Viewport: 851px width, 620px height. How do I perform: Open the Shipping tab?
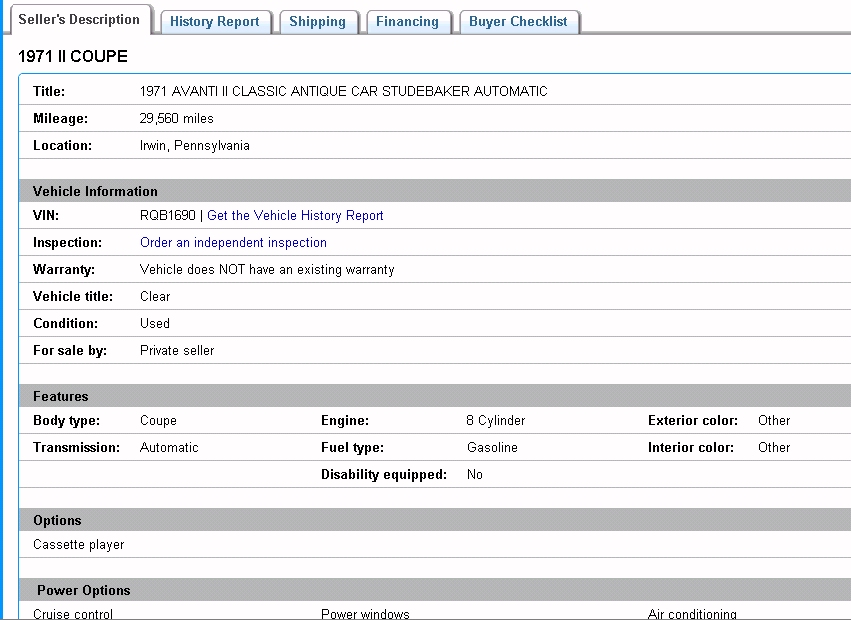317,22
